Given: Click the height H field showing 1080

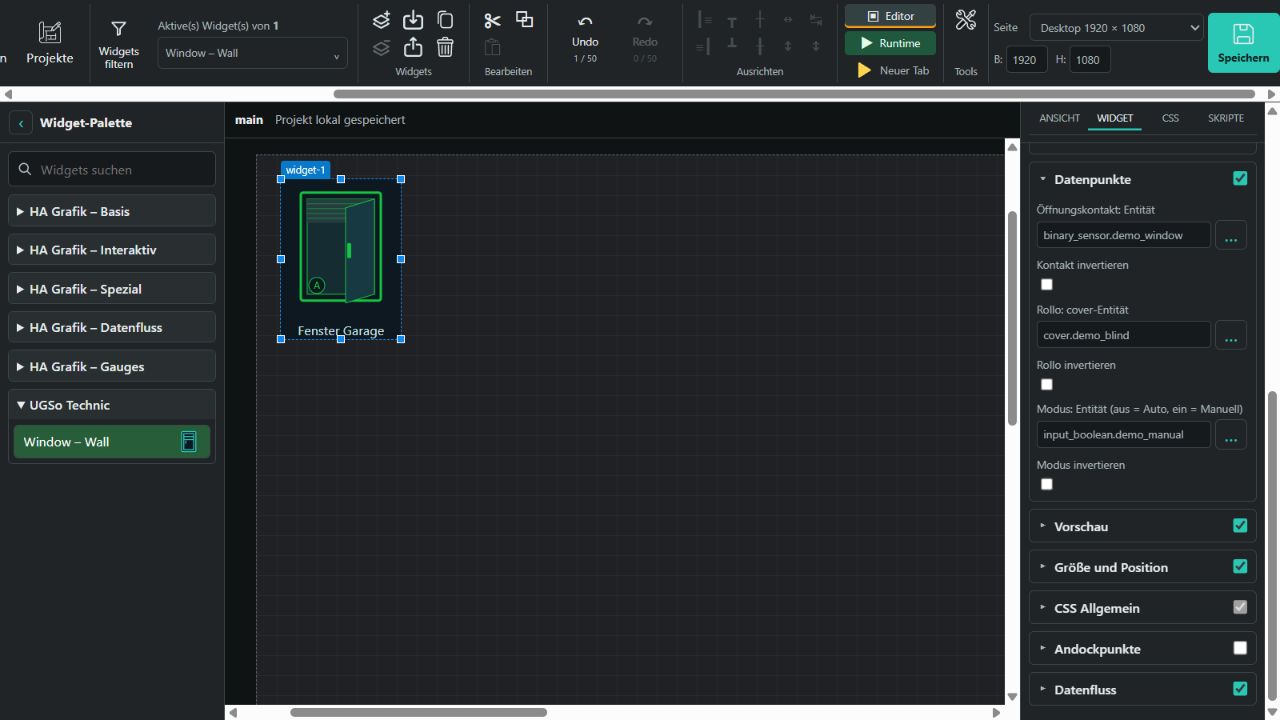Looking at the screenshot, I should coord(1090,60).
